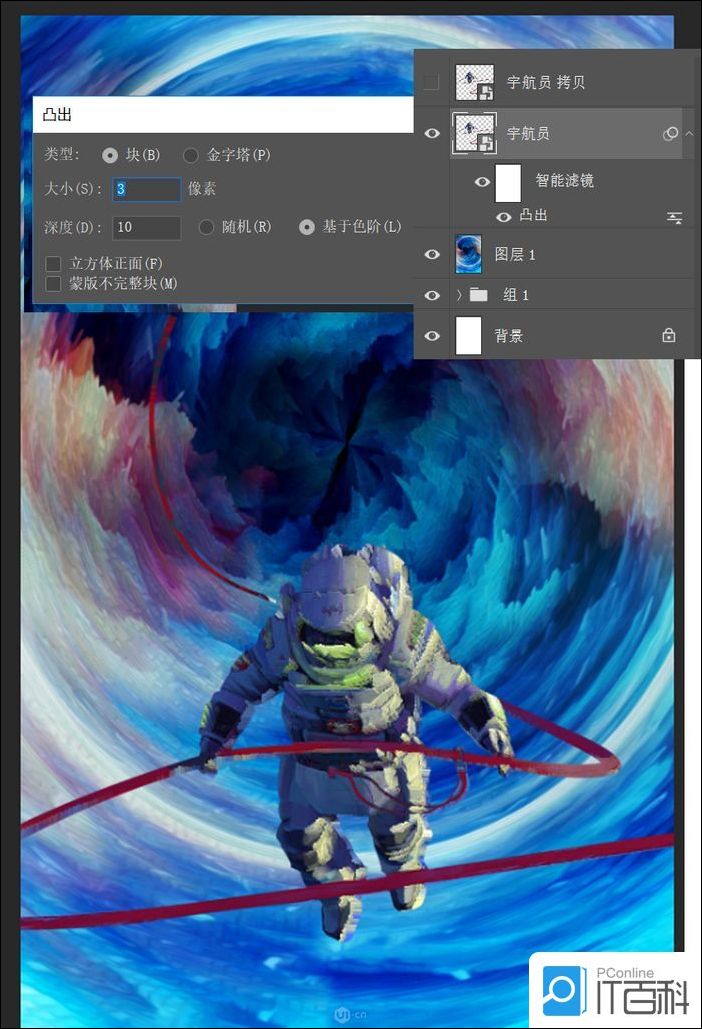Viewport: 702px width, 1029px height.
Task: Select the 图层 1 layer thumbnail
Action: (468, 254)
